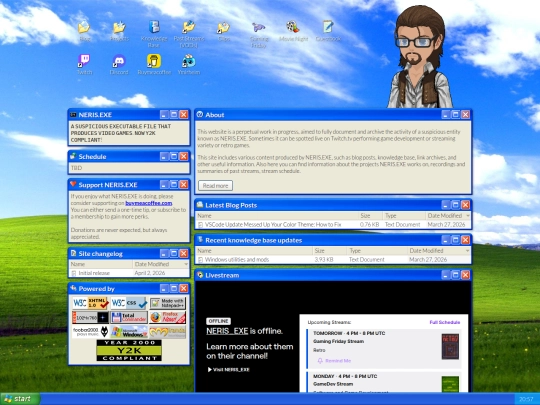
Task: Open the Projects desktop folder icon
Action: (x=119, y=27)
